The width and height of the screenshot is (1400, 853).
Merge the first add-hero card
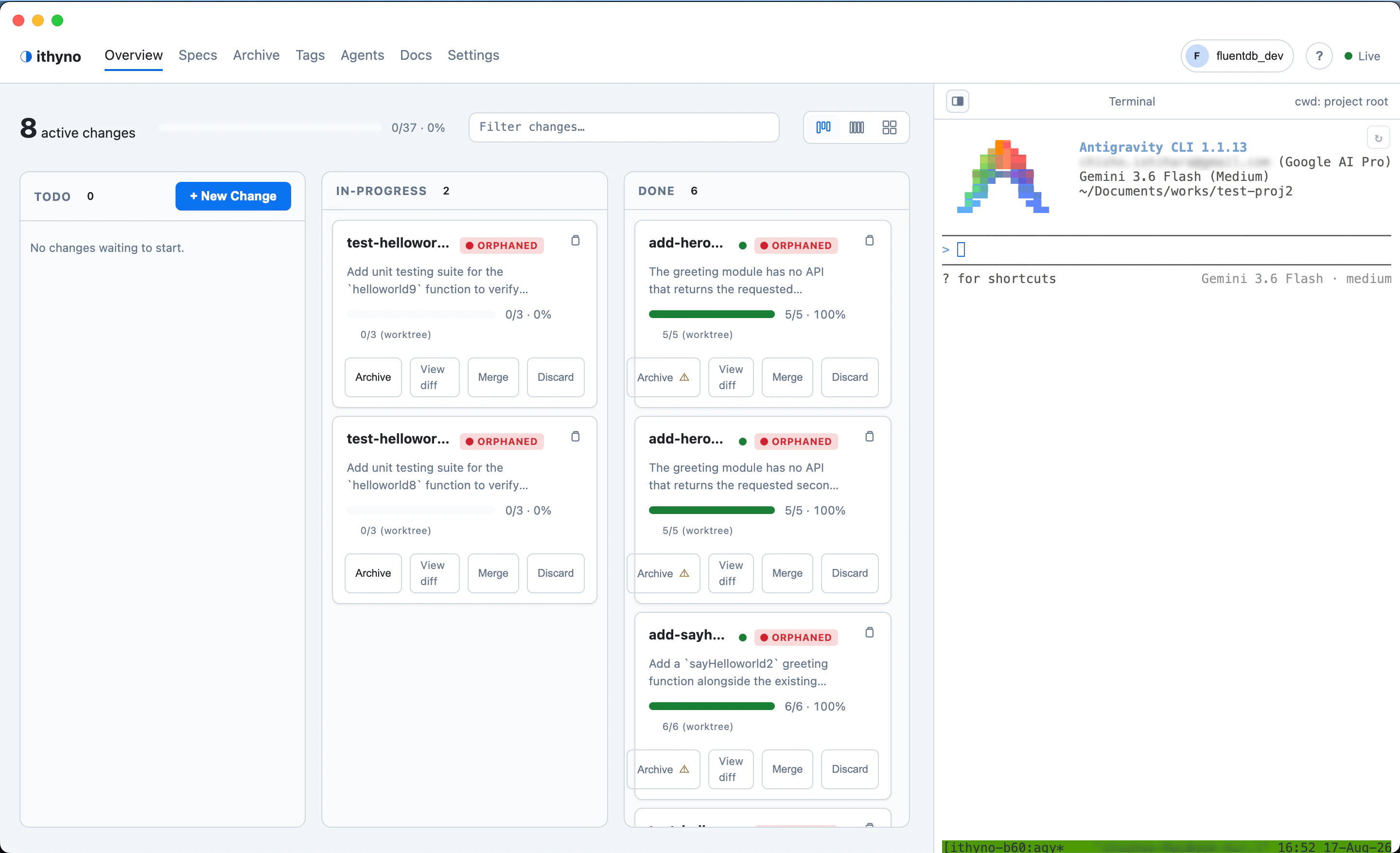pos(787,377)
